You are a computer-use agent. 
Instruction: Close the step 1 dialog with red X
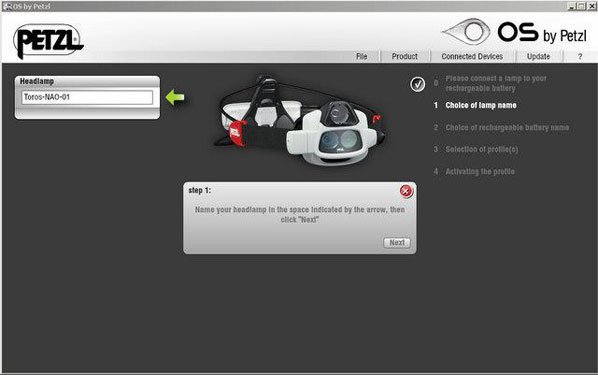[x=406, y=191]
